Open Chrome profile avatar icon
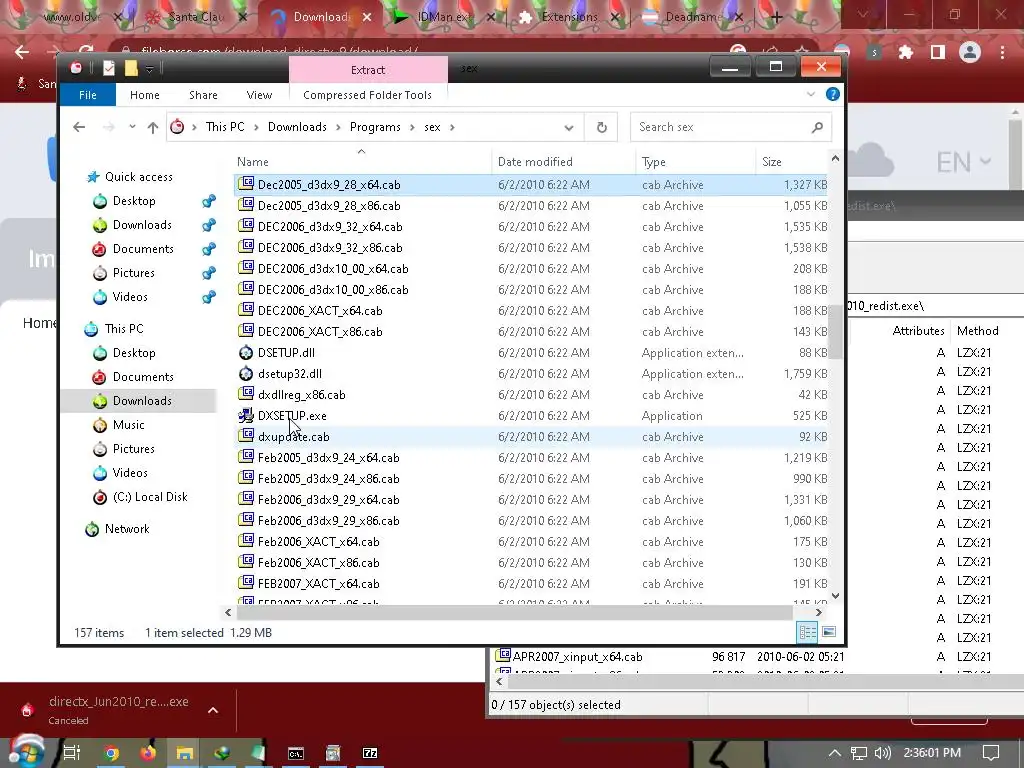The width and height of the screenshot is (1024, 768). [970, 52]
